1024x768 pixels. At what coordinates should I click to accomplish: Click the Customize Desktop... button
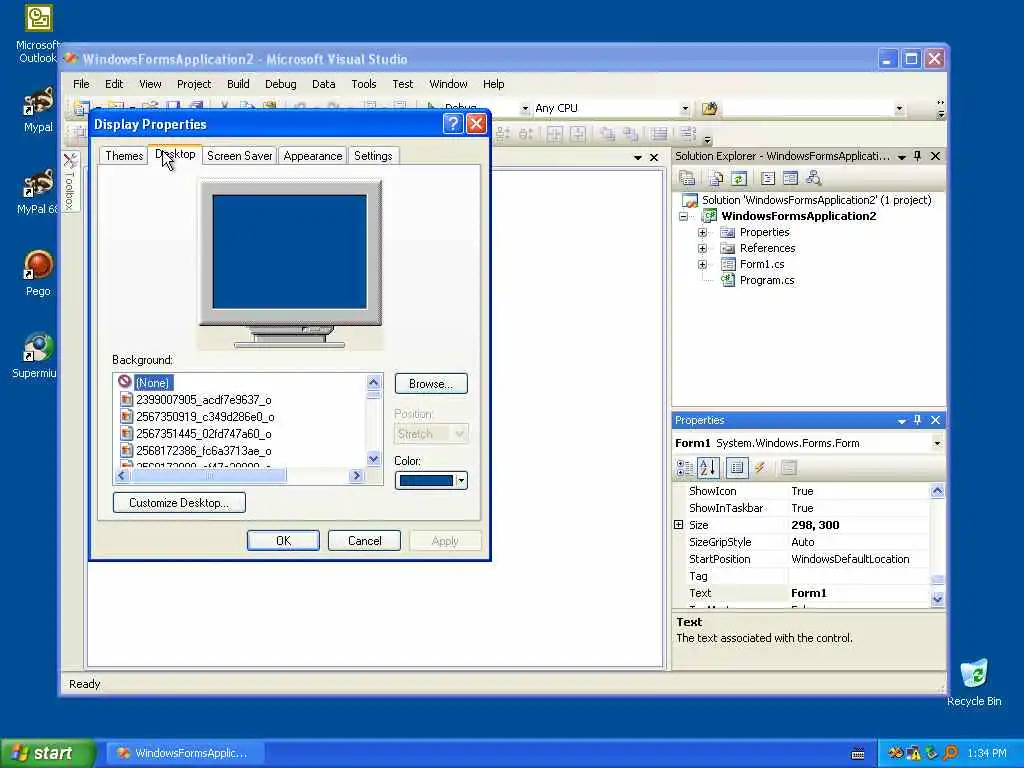[x=179, y=503]
